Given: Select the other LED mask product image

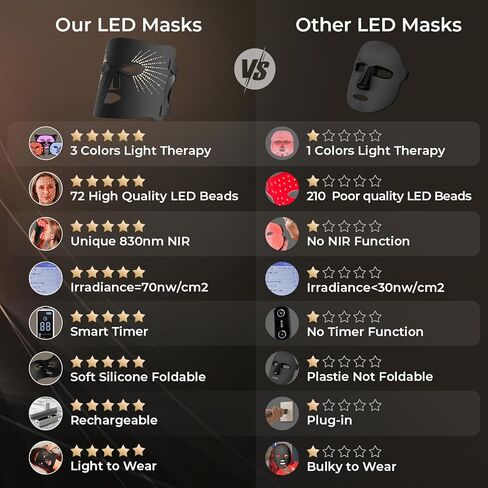Looking at the screenshot, I should click(x=377, y=76).
